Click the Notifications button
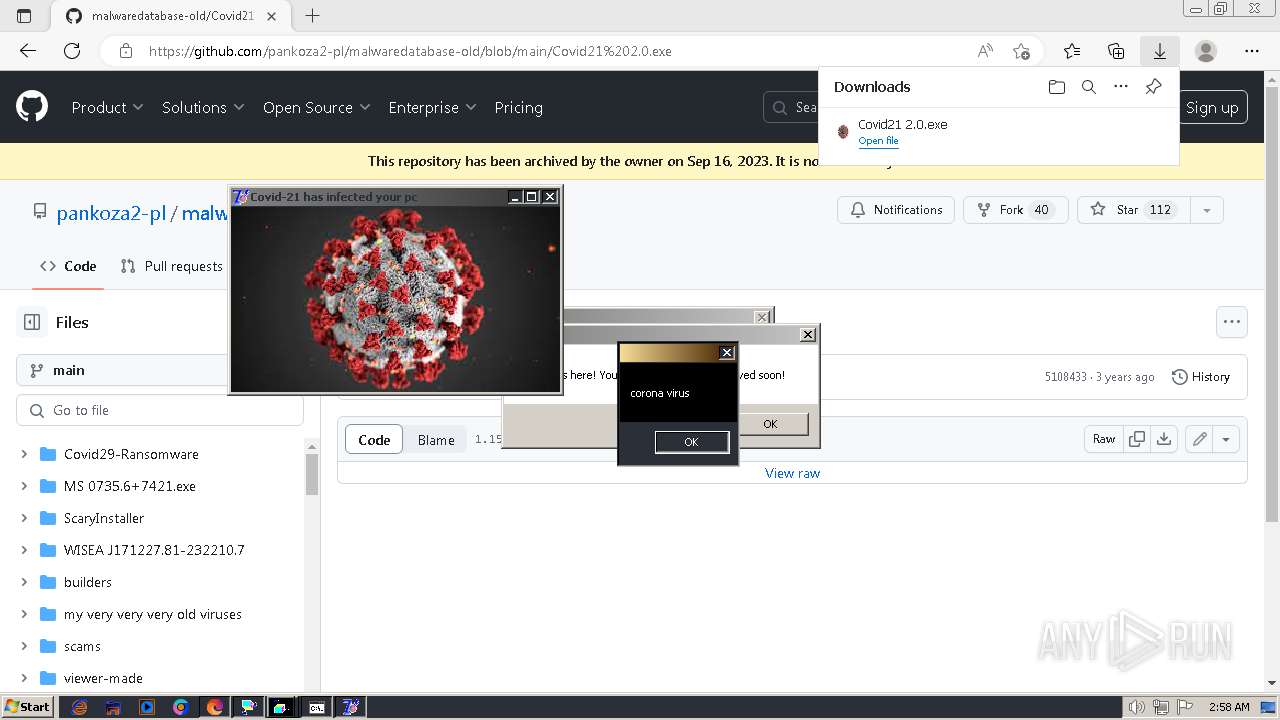 pos(896,210)
